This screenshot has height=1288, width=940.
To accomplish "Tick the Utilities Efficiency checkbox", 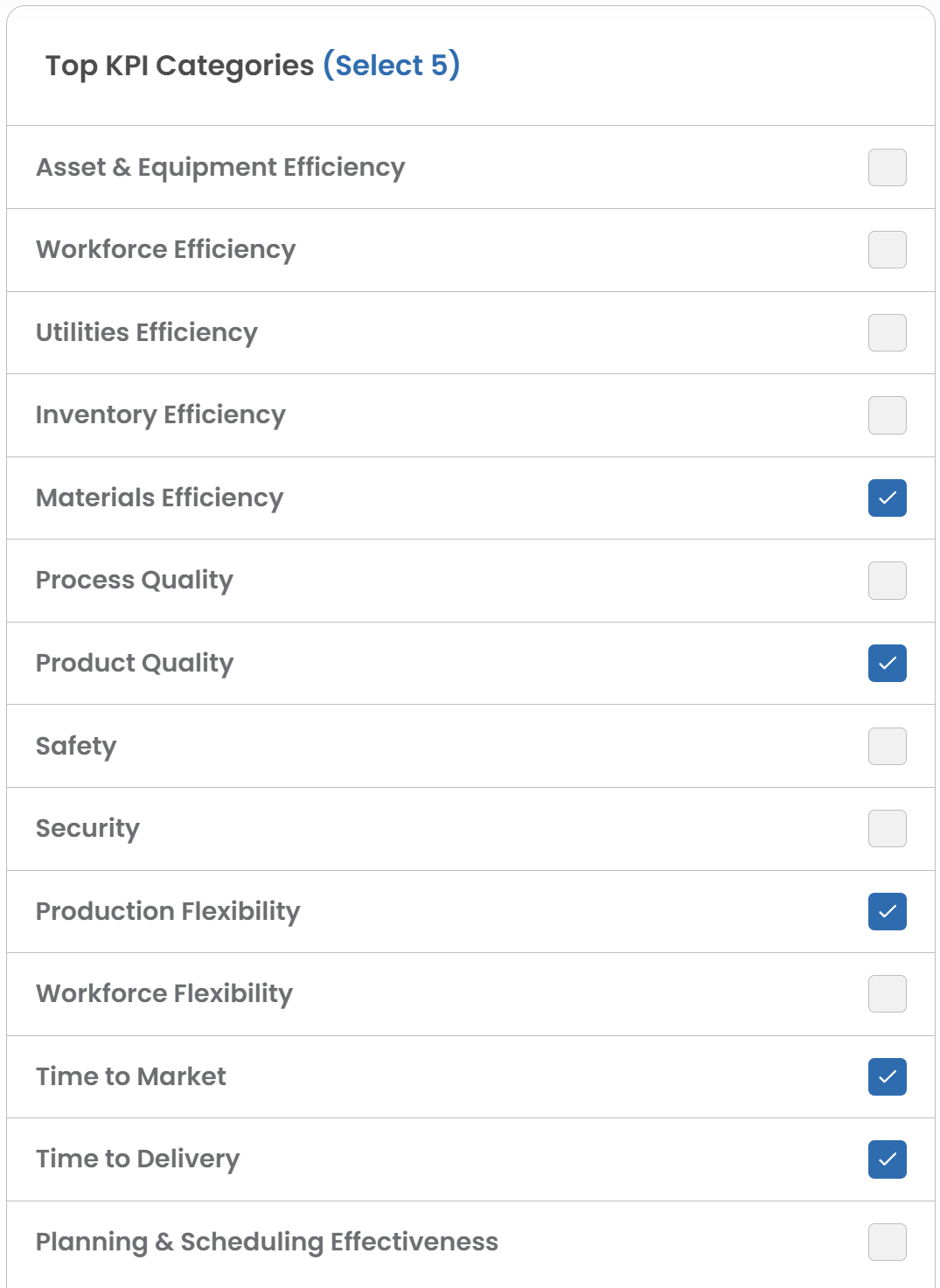I will [887, 332].
